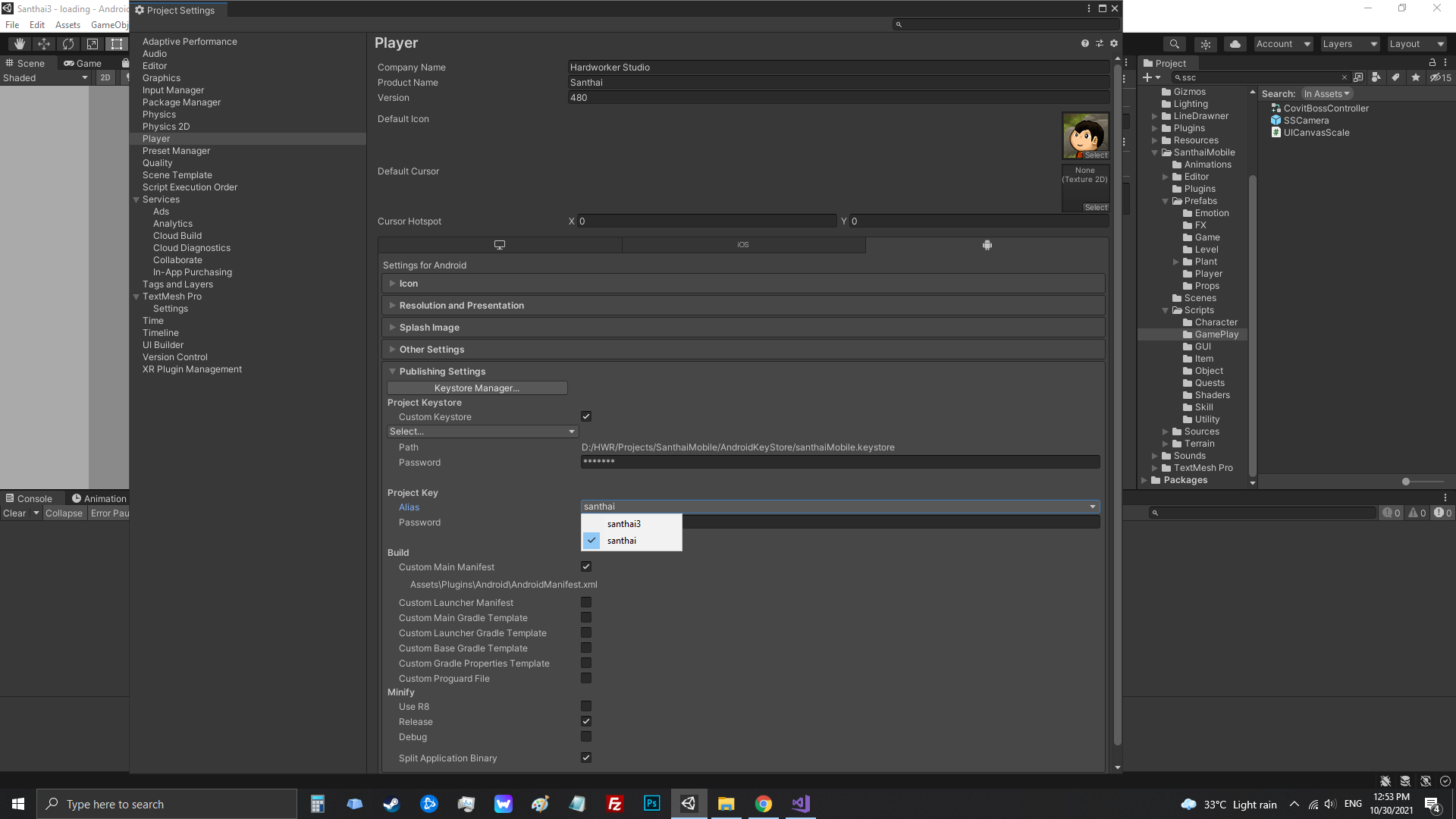The image size is (1456, 819).
Task: Choose the santhai3 alias option
Action: [624, 524]
